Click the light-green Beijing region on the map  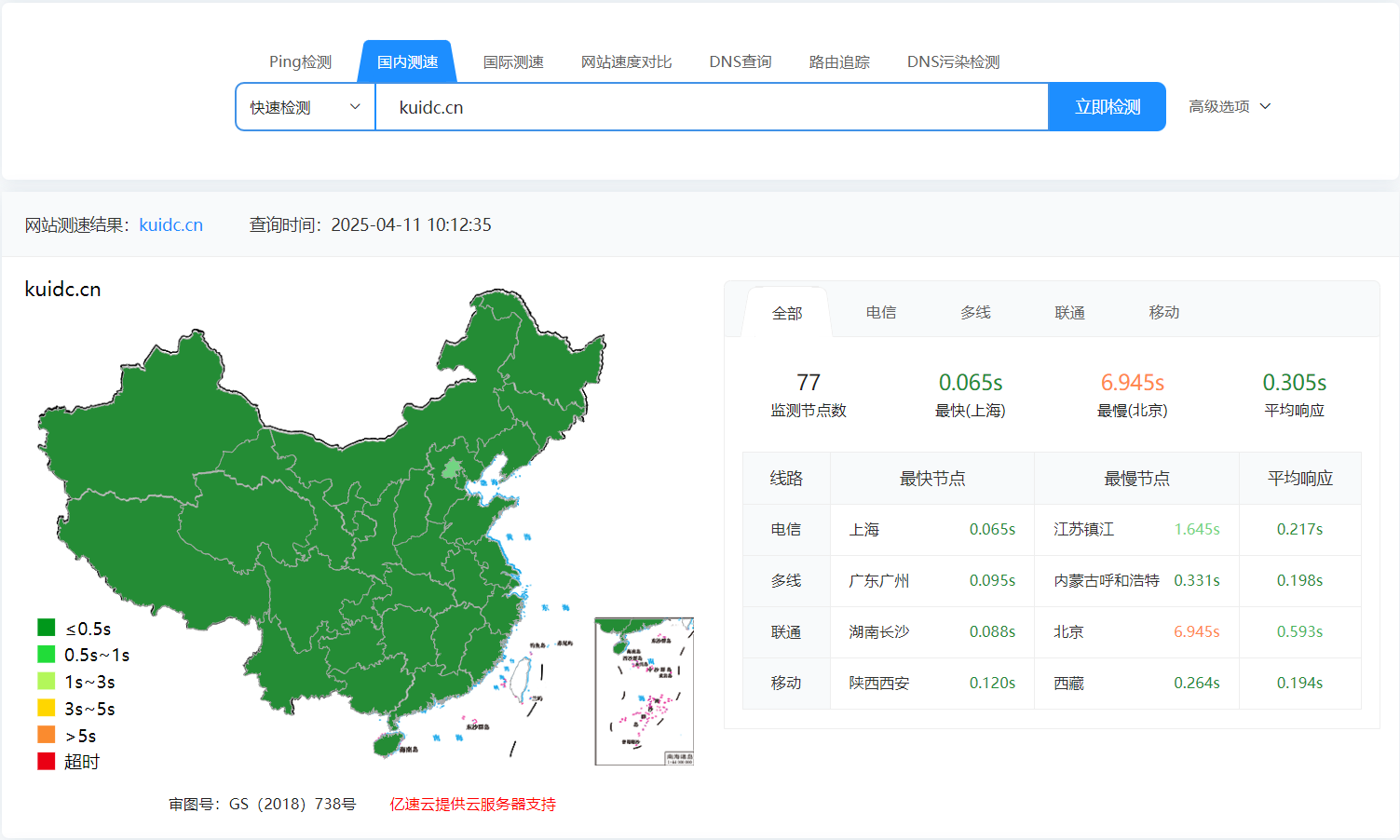tap(452, 467)
